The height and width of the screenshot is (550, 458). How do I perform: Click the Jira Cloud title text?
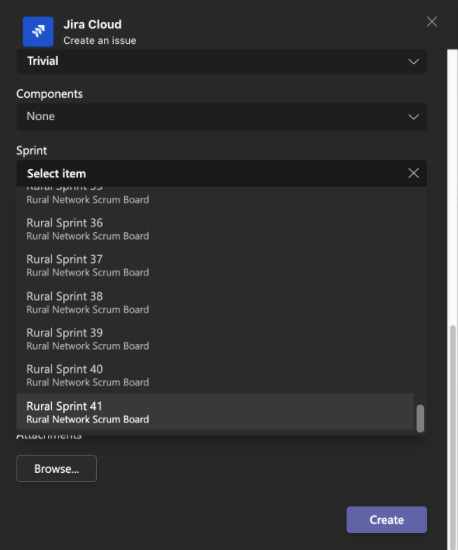click(x=93, y=25)
